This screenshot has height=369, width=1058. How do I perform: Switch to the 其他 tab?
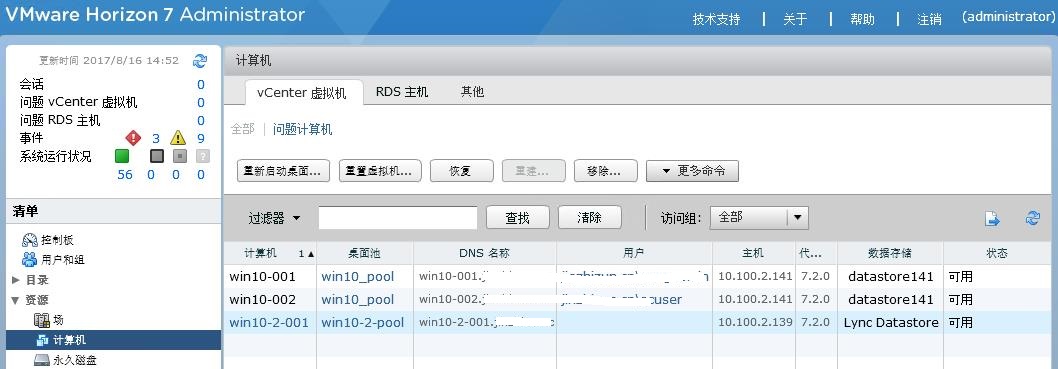[x=472, y=91]
